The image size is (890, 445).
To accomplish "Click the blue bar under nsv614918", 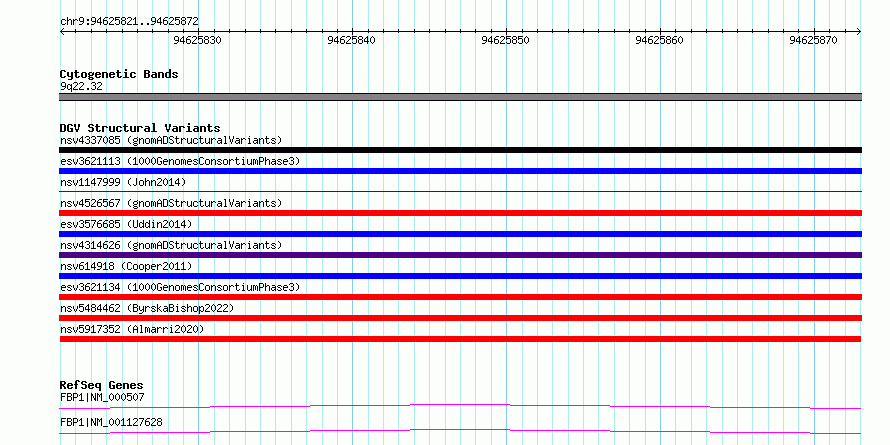I will pyautogui.click(x=460, y=276).
